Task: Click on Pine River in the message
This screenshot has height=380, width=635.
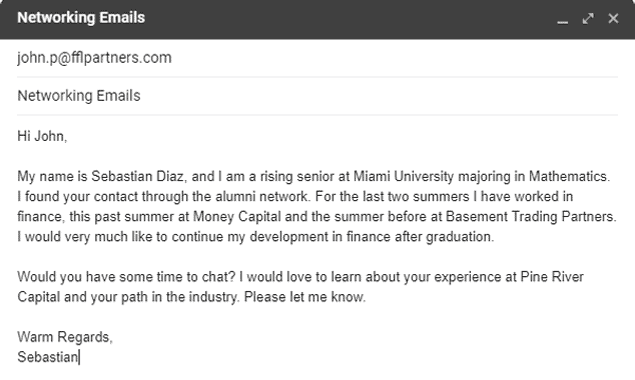Action: coord(552,277)
